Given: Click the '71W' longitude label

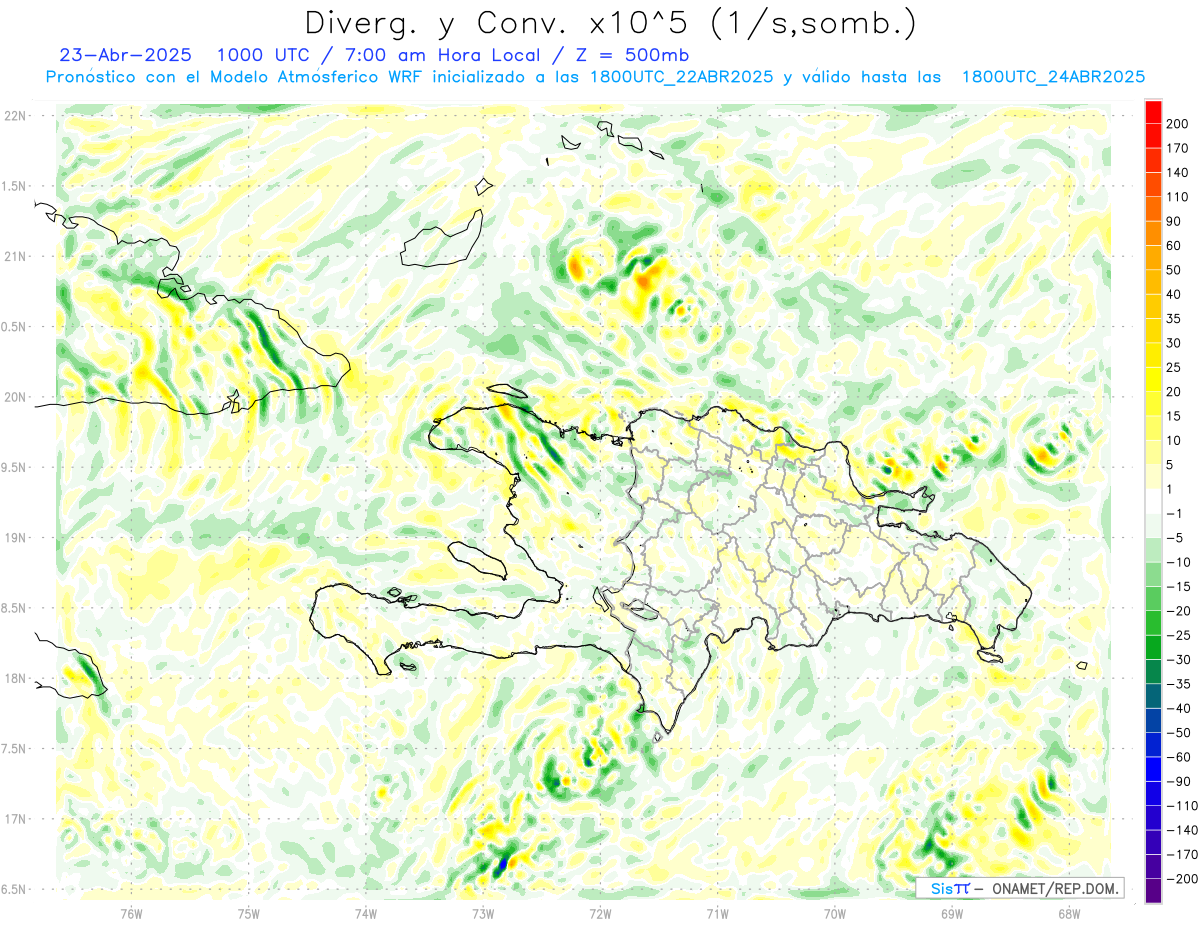Looking at the screenshot, I should [717, 913].
